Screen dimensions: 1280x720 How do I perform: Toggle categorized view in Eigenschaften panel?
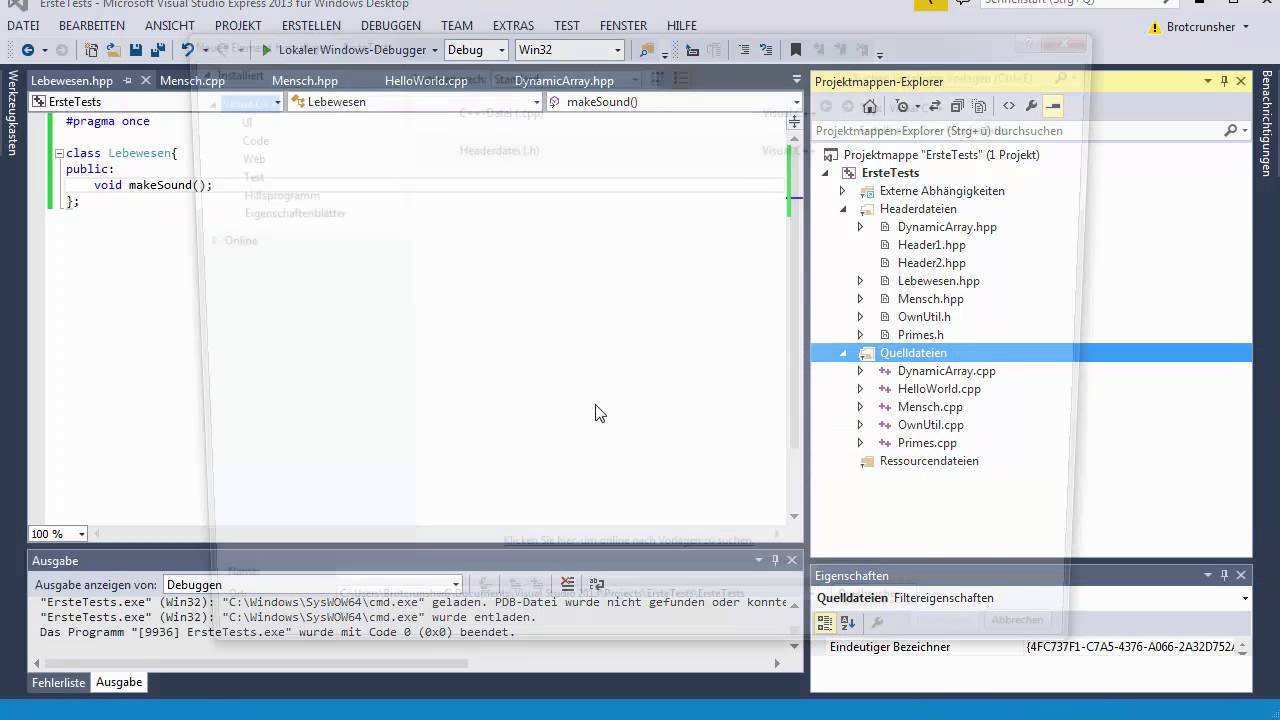825,622
